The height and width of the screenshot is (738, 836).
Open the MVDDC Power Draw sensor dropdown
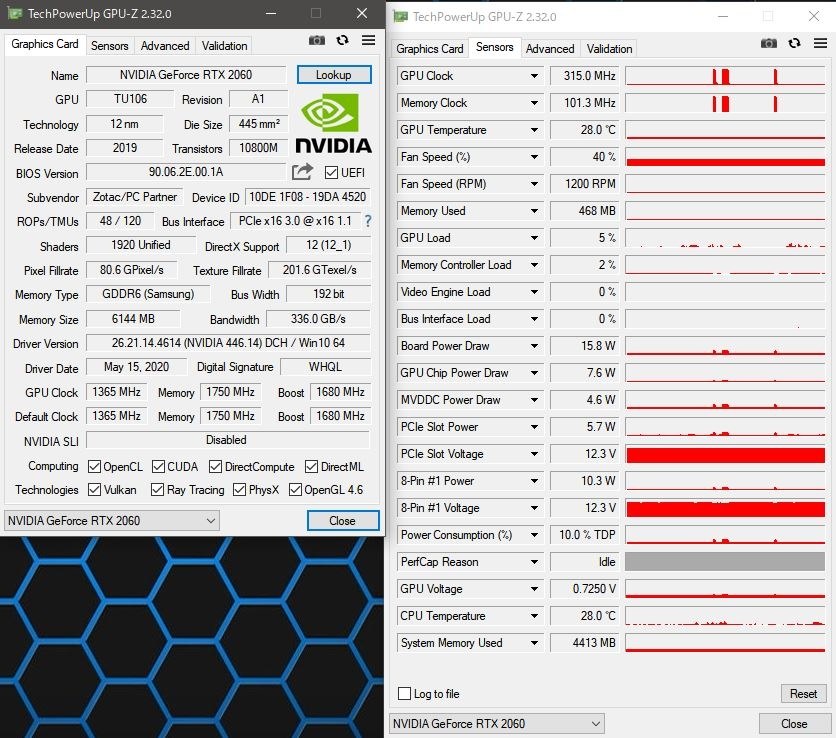(534, 400)
